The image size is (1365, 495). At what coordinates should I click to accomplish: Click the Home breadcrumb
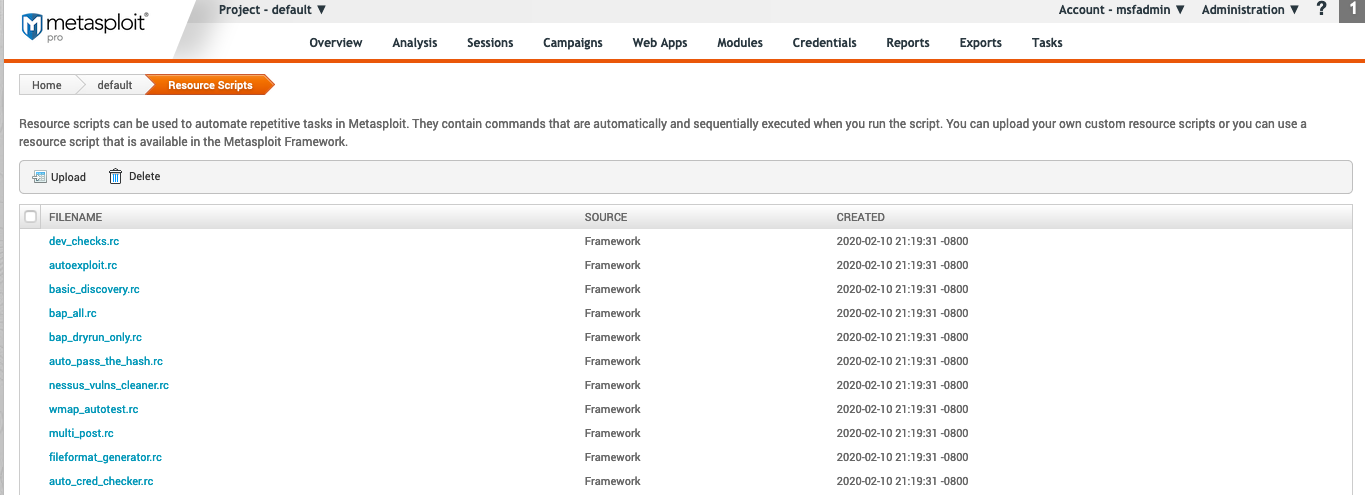click(47, 85)
